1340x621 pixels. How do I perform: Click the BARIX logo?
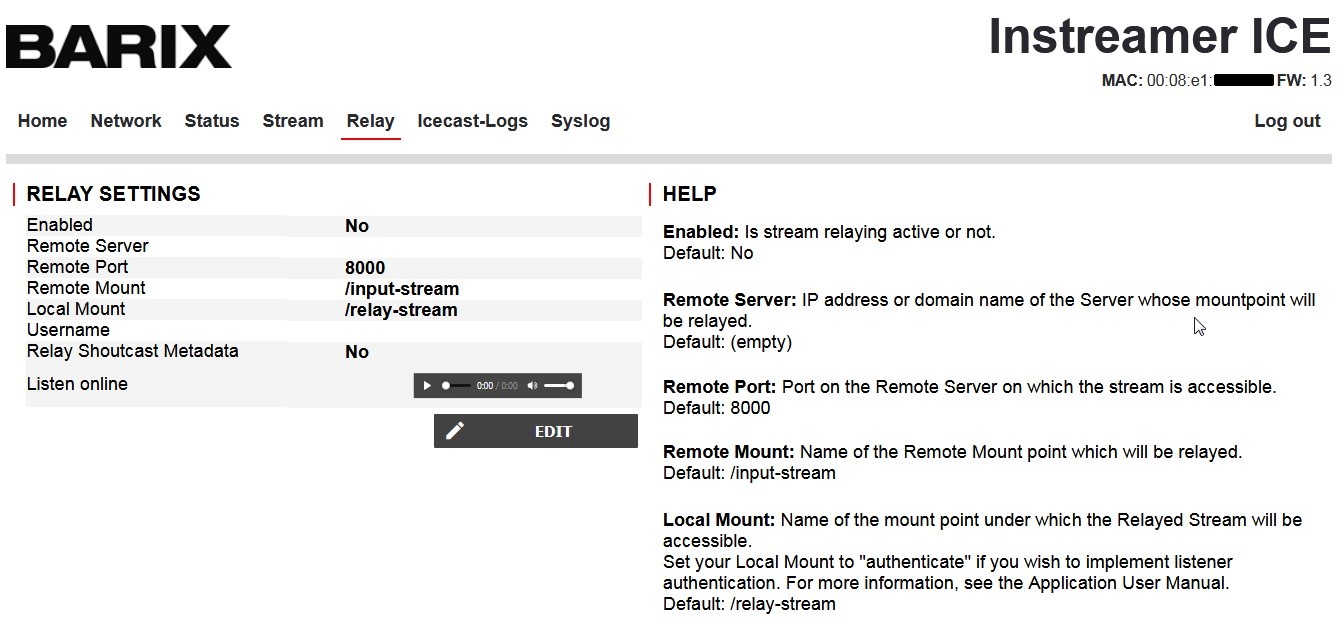point(118,47)
